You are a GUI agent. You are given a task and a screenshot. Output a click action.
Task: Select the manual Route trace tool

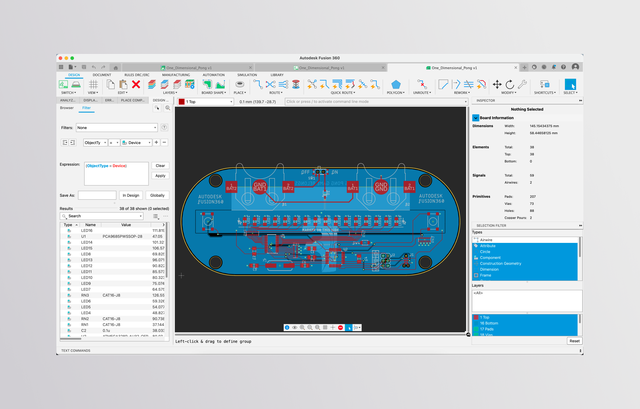[258, 84]
